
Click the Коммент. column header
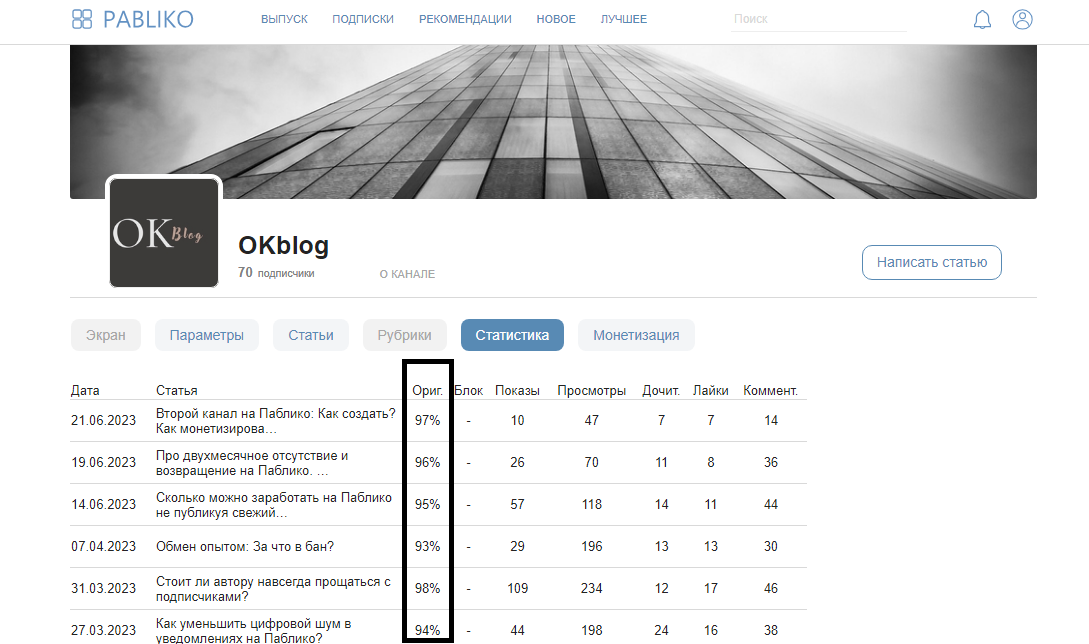point(771,390)
